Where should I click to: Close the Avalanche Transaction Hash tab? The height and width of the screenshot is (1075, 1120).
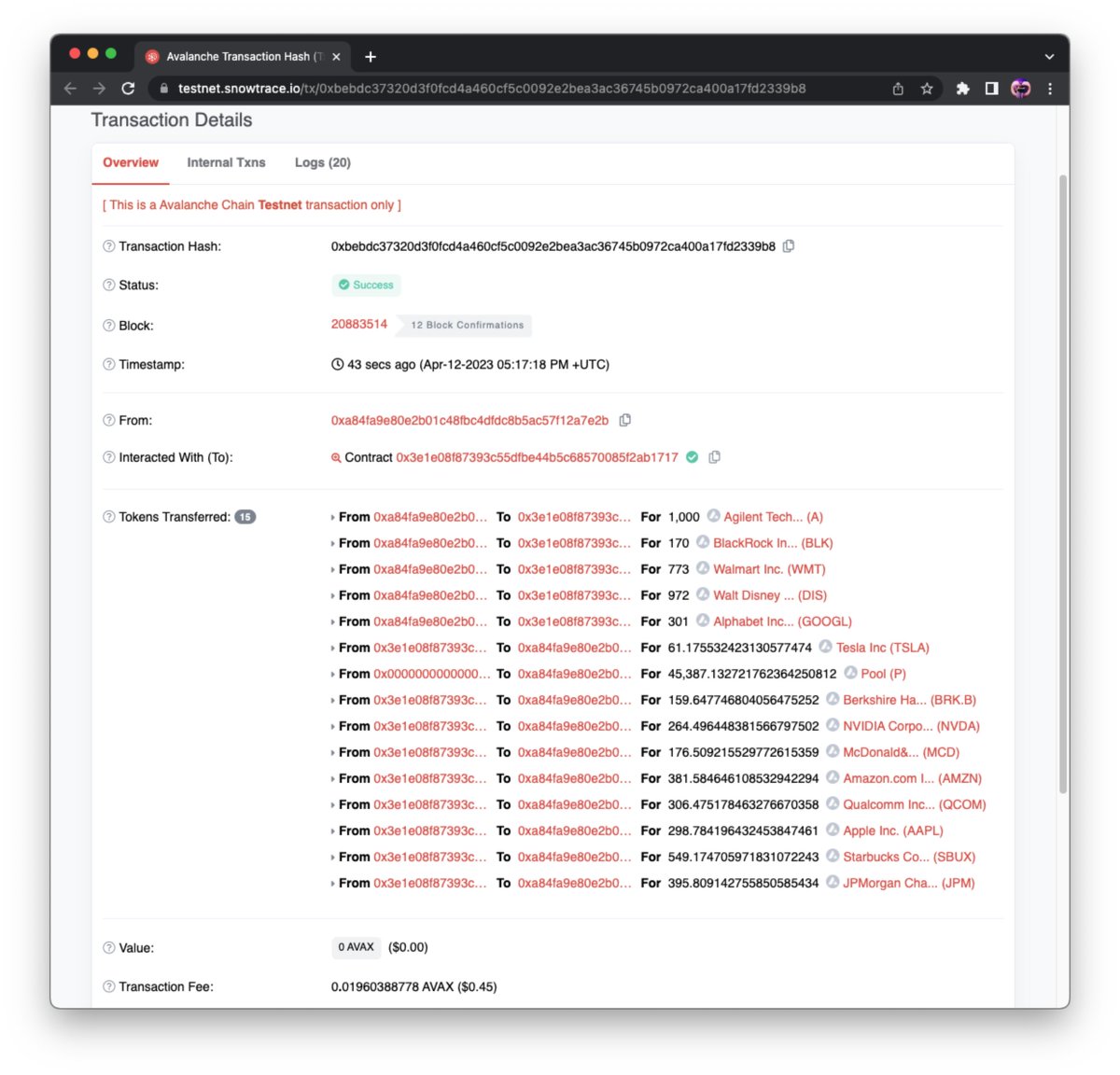(x=336, y=57)
